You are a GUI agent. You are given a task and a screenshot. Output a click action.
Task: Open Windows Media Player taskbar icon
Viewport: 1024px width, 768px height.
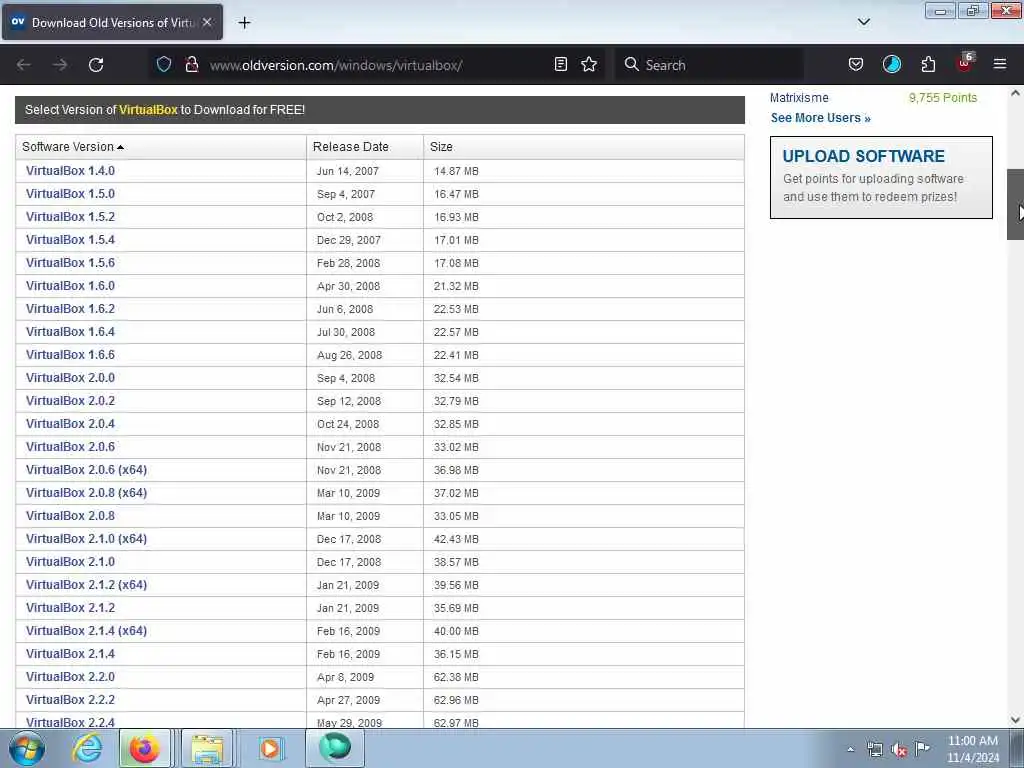pos(270,748)
